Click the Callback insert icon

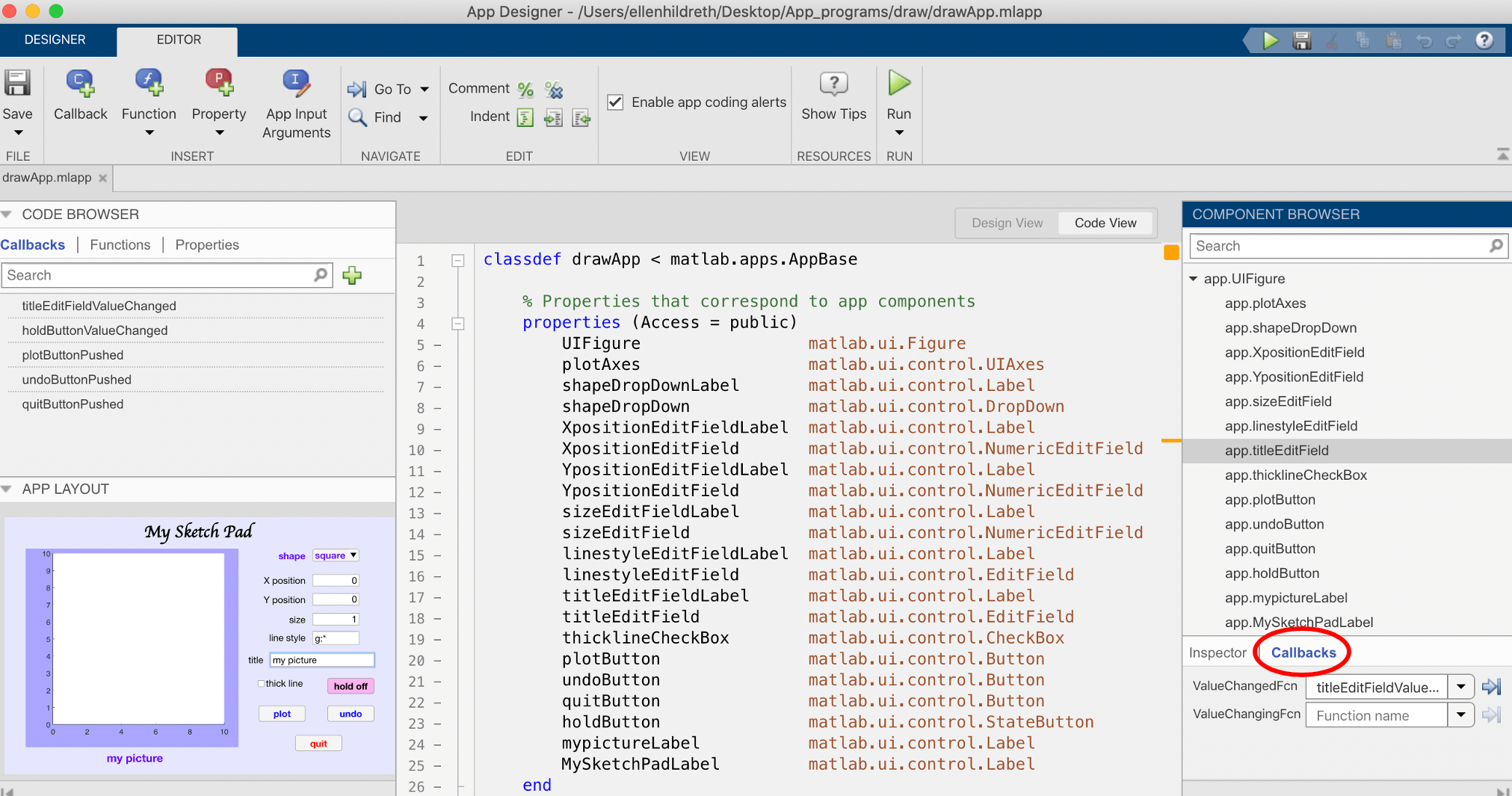(x=80, y=84)
